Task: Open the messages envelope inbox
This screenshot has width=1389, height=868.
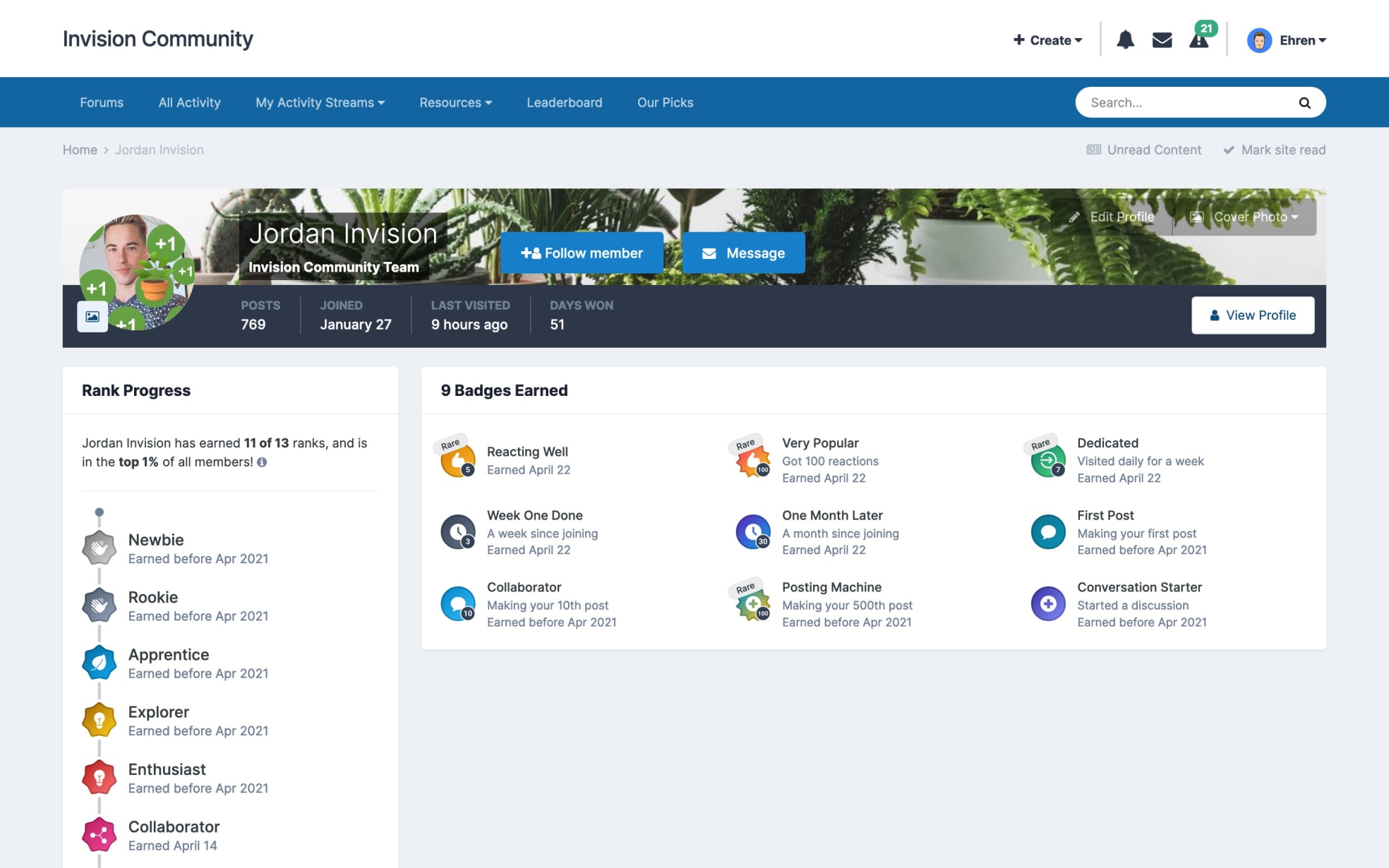Action: pyautogui.click(x=1162, y=40)
